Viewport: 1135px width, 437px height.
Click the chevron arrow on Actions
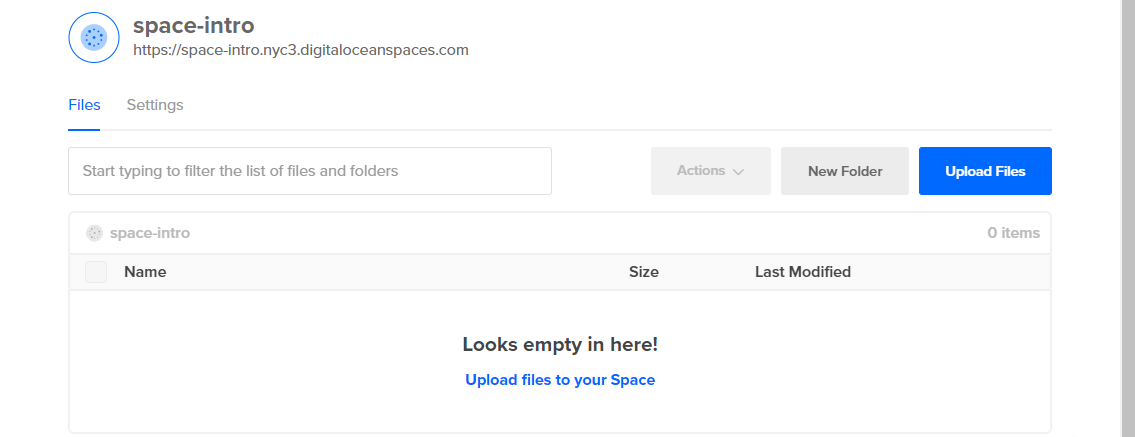coord(738,172)
